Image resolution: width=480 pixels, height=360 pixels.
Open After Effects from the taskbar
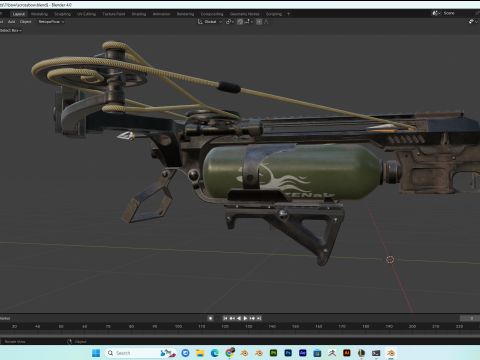click(303, 353)
